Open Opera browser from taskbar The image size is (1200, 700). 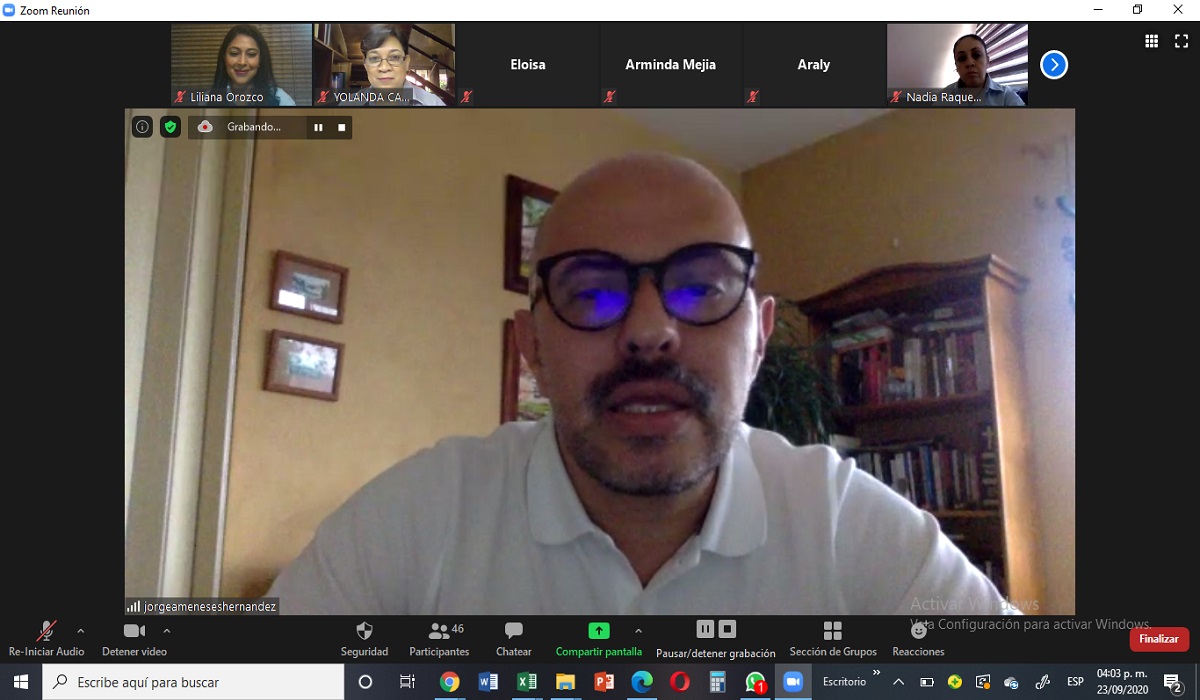(x=680, y=682)
